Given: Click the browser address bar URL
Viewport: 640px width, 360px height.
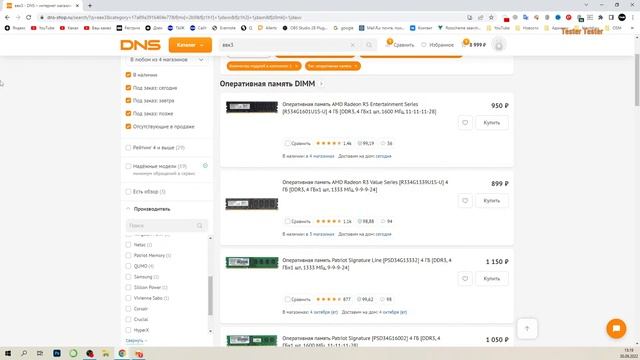Looking at the screenshot, I should pos(173,18).
